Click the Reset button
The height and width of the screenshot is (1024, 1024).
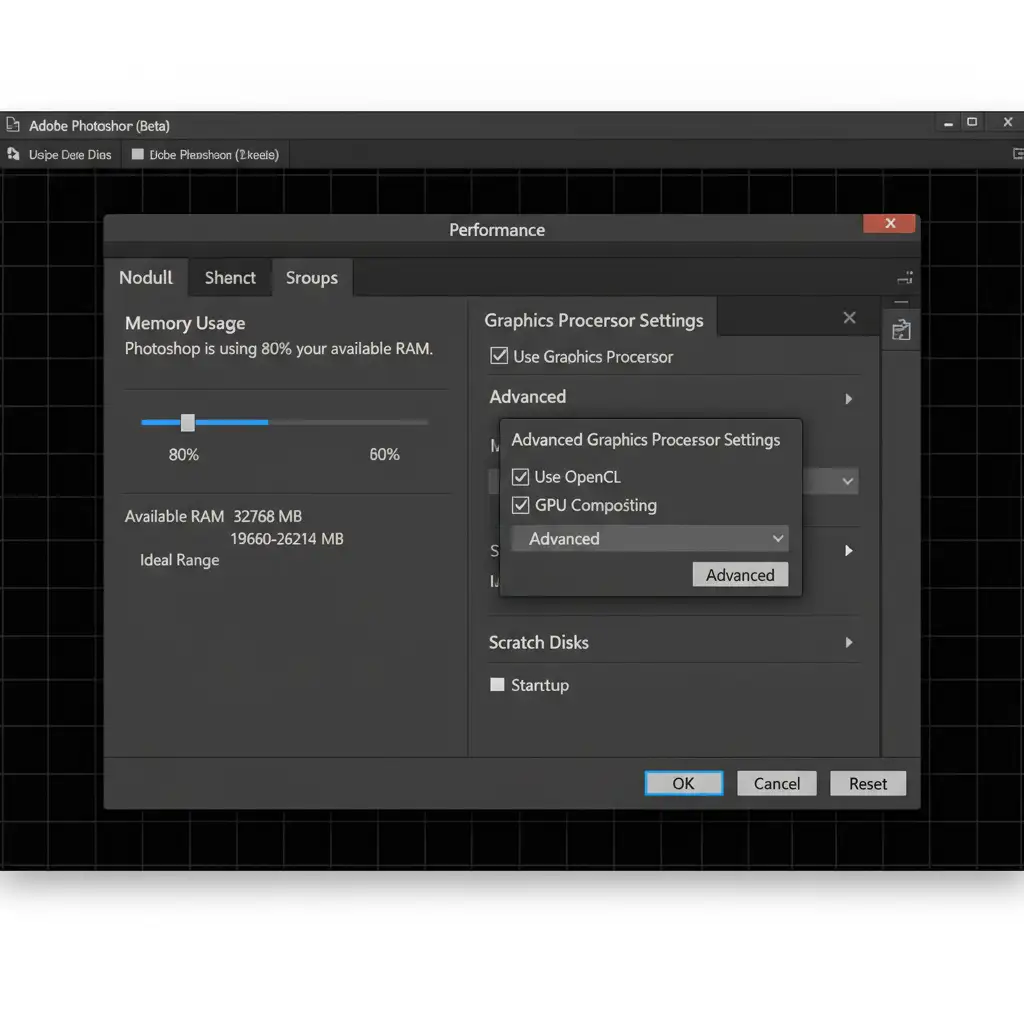click(x=867, y=784)
